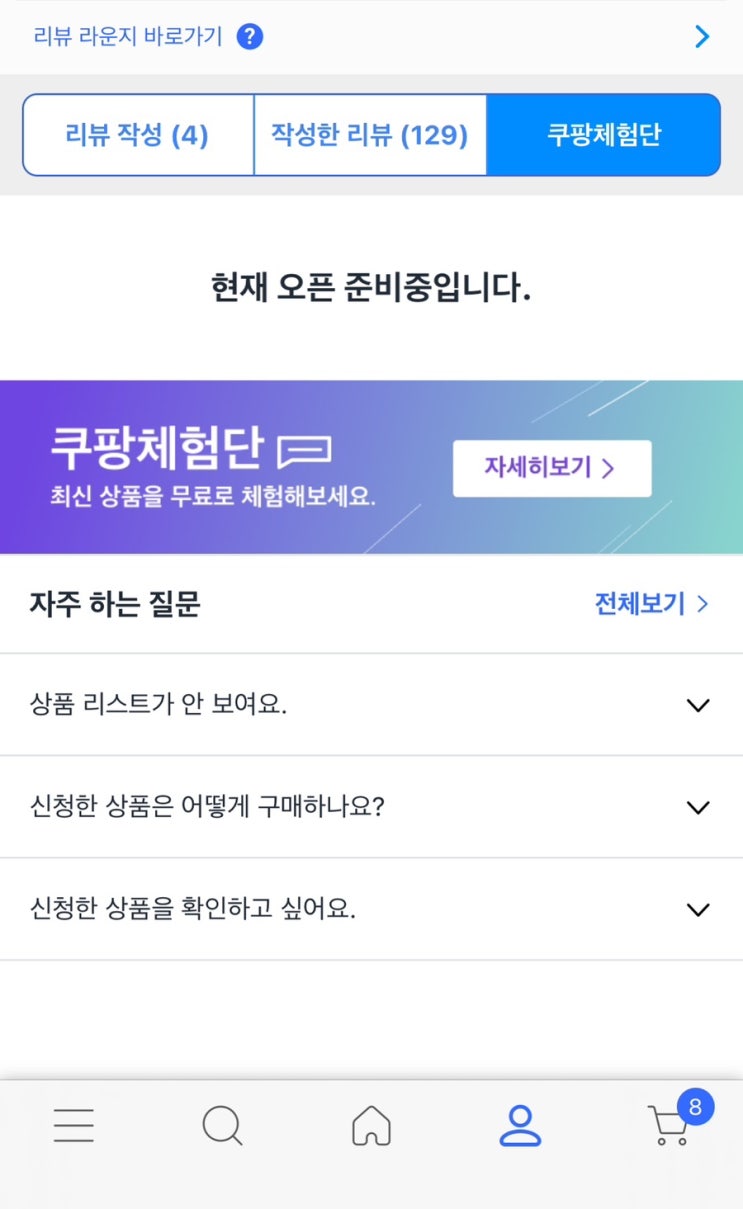The image size is (743, 1209).
Task: Tap the cart badge showing 8
Action: [695, 1107]
